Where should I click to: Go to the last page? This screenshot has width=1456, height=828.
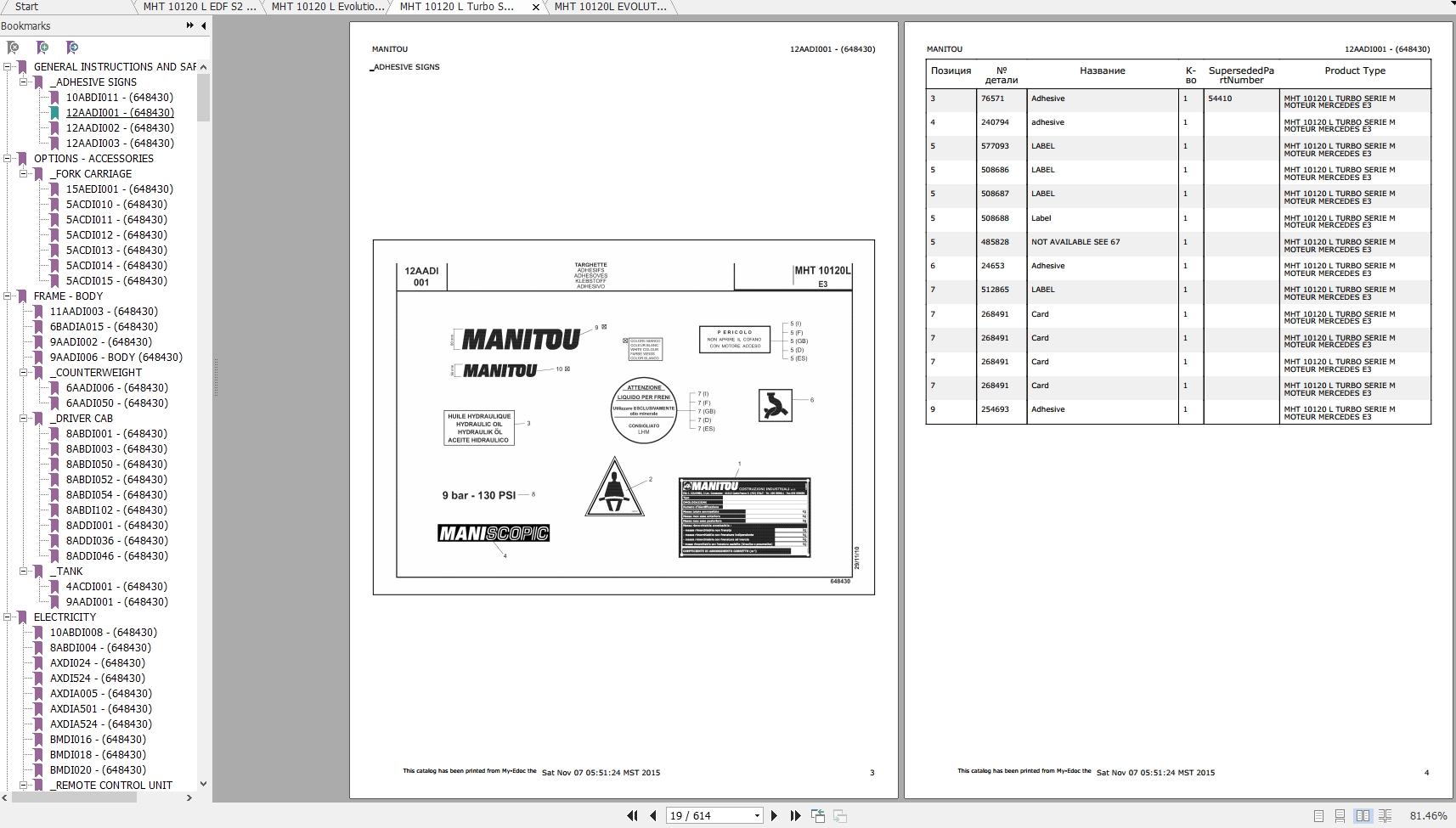[796, 814]
